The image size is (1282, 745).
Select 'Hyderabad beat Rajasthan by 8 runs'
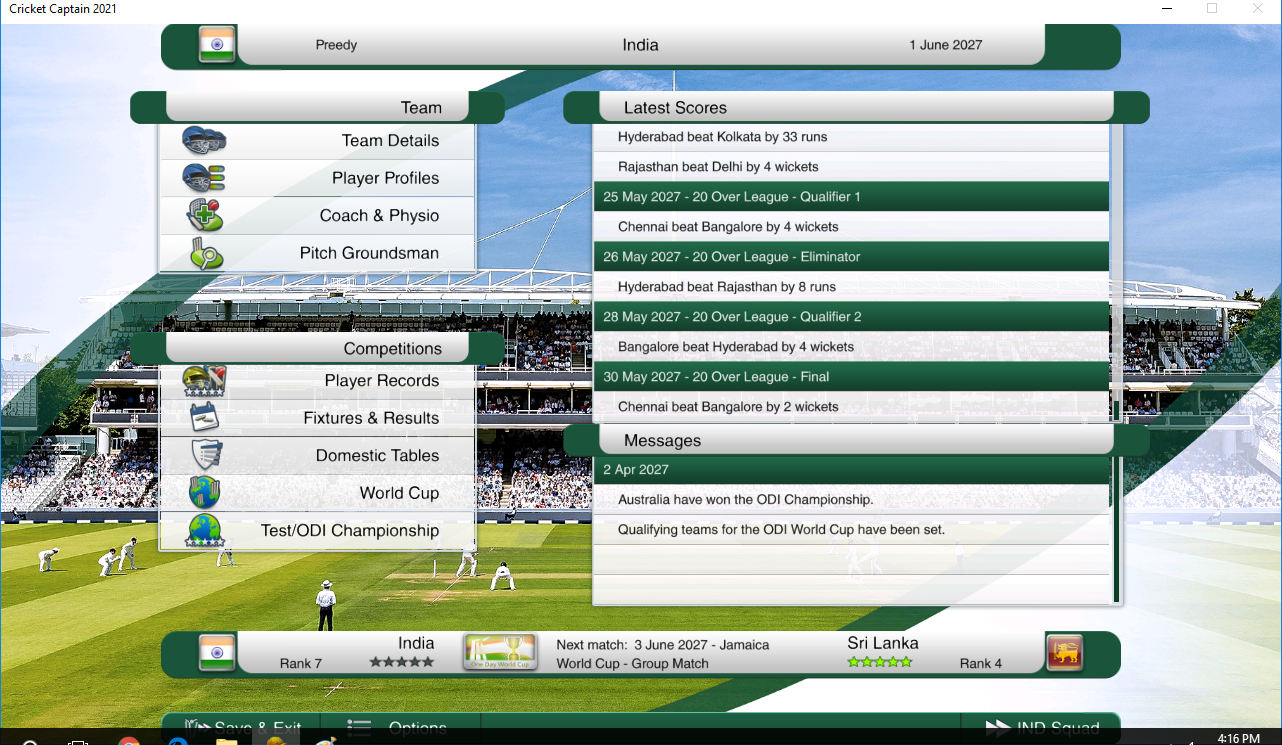tap(851, 287)
